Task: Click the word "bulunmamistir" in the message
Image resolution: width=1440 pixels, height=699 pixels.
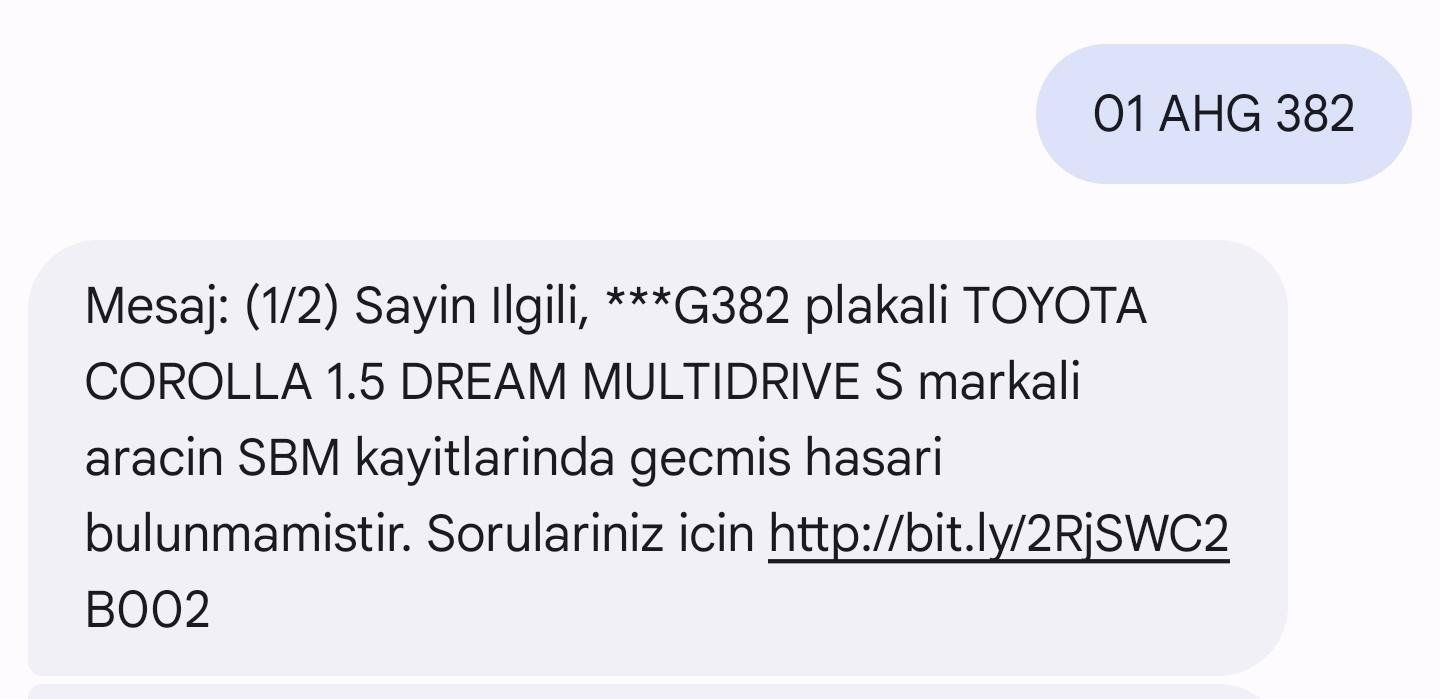Action: [x=247, y=535]
